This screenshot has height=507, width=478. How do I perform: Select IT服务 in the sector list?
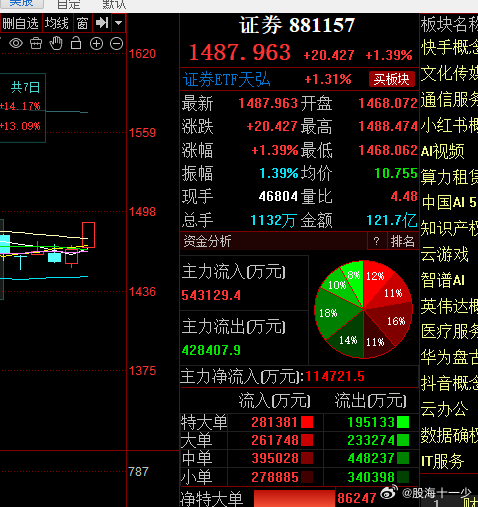click(x=442, y=461)
